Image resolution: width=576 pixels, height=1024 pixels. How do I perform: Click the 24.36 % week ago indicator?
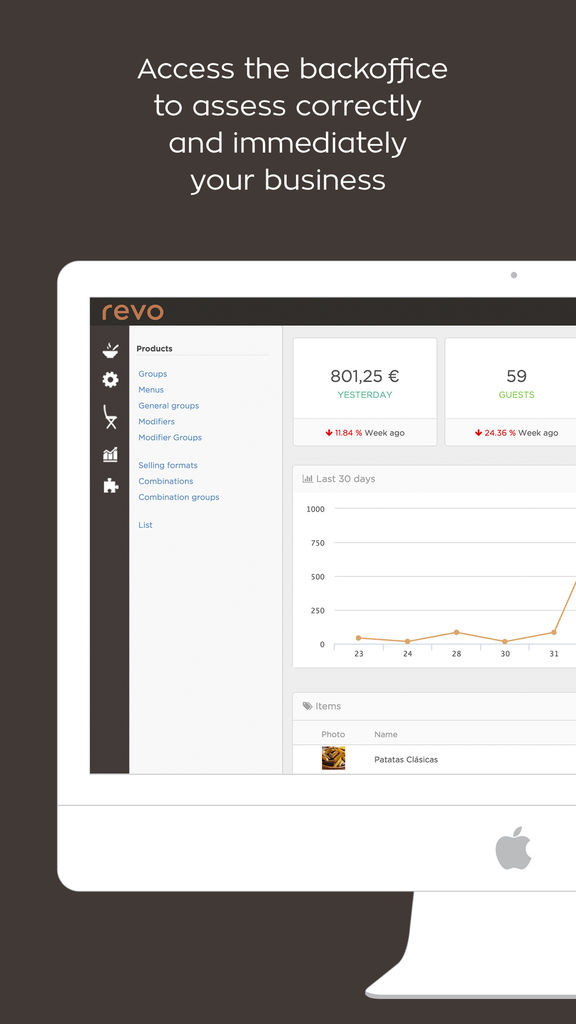(x=517, y=433)
